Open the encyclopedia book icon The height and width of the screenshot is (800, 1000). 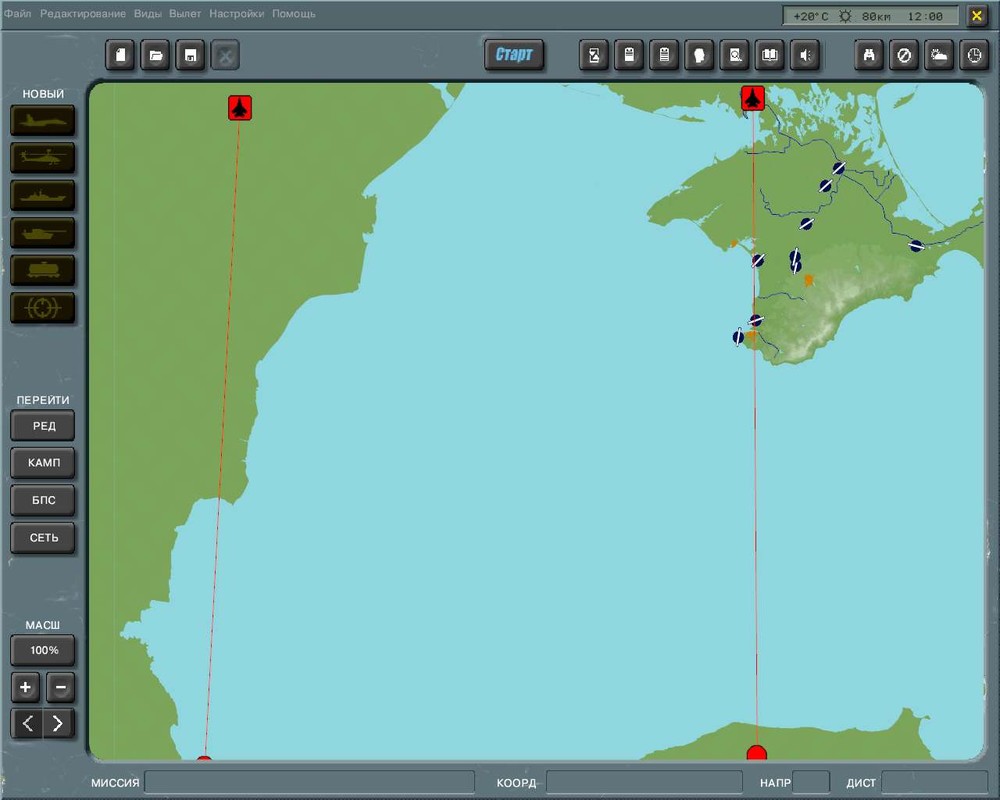click(769, 56)
